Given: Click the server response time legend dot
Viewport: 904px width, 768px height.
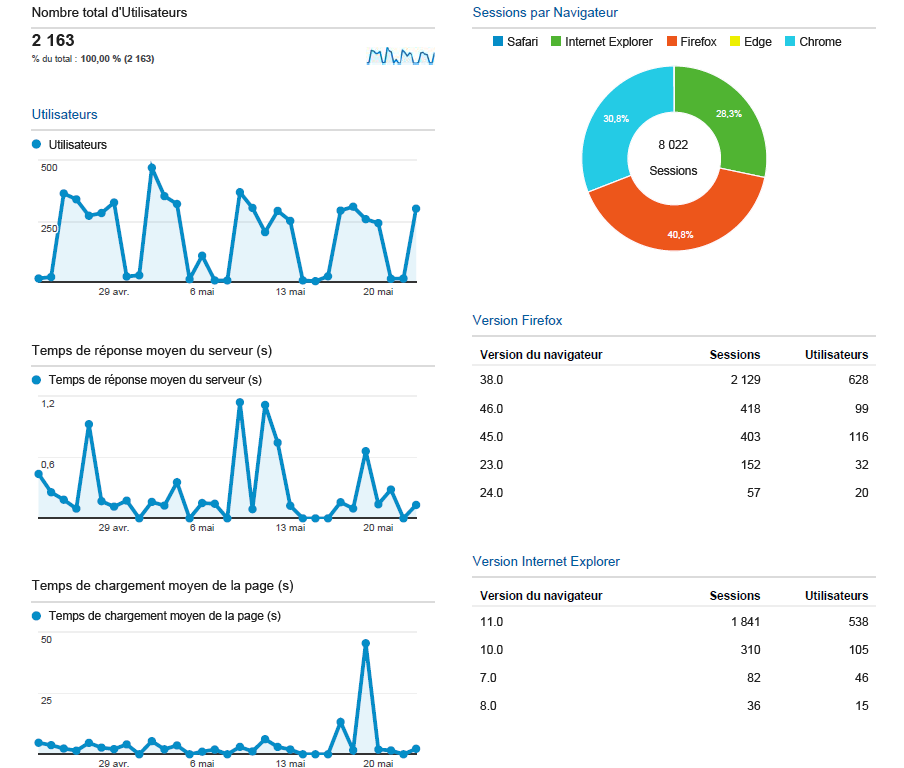Looking at the screenshot, I should 37,380.
